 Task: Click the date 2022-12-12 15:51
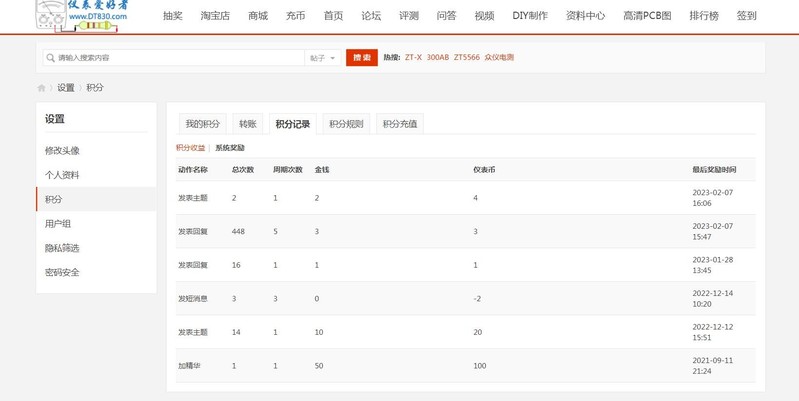click(x=712, y=332)
